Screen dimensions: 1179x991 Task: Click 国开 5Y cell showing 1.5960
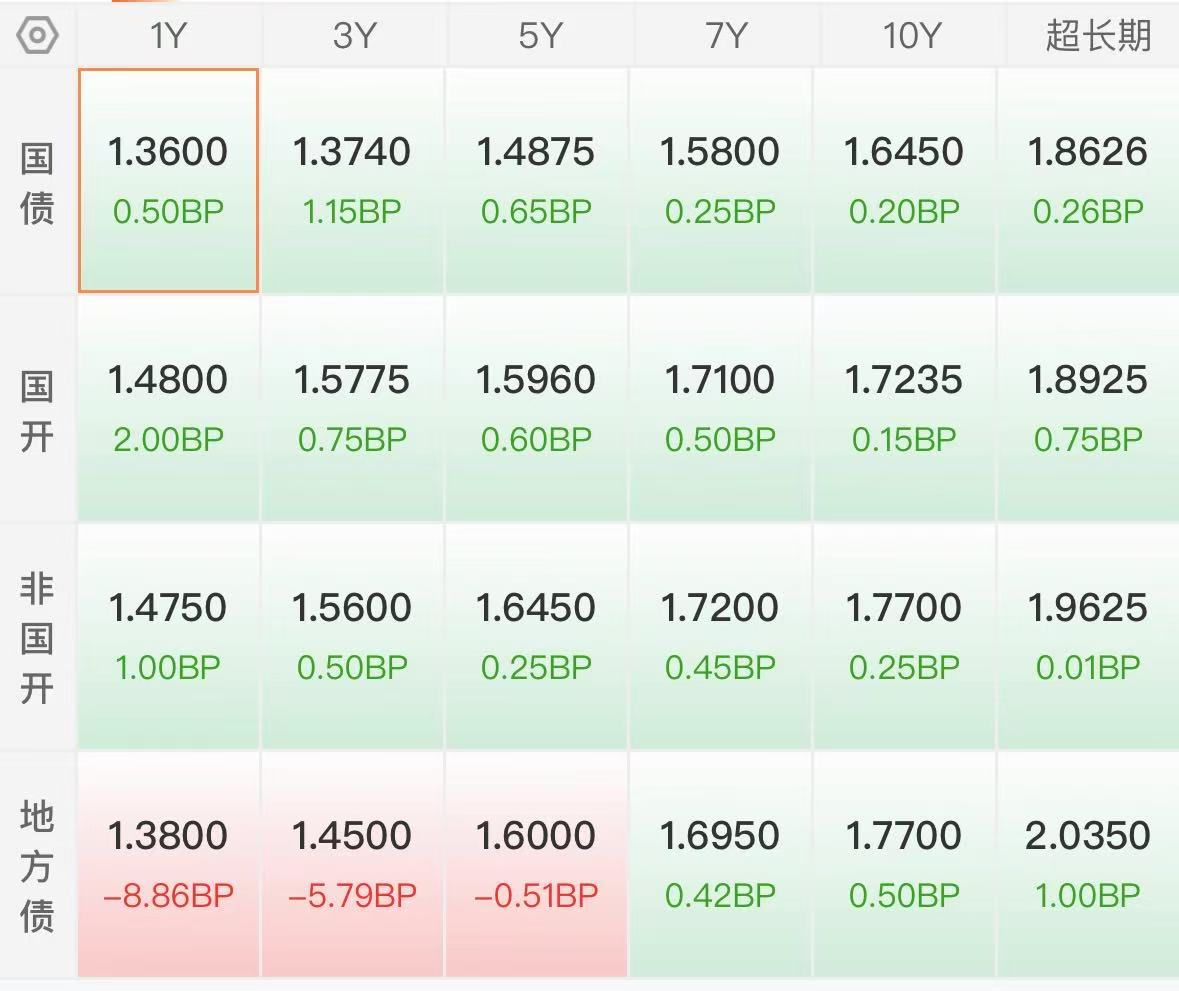coord(536,408)
